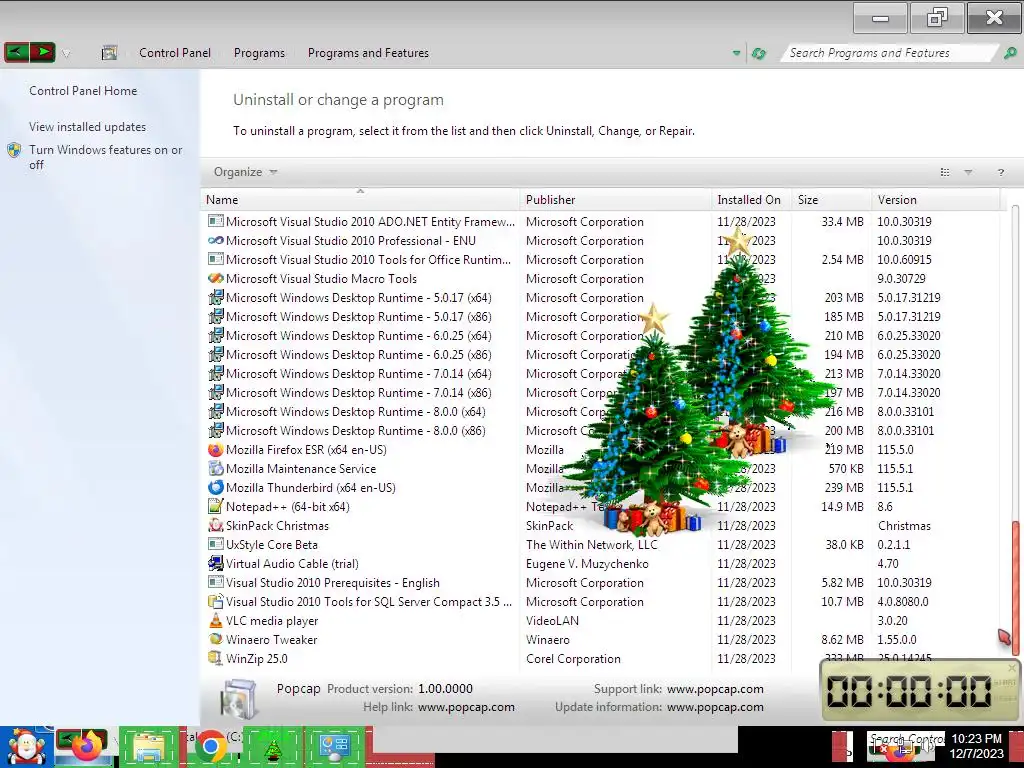Go to Programs breadcrumb
Image resolution: width=1024 pixels, height=768 pixels.
click(259, 53)
